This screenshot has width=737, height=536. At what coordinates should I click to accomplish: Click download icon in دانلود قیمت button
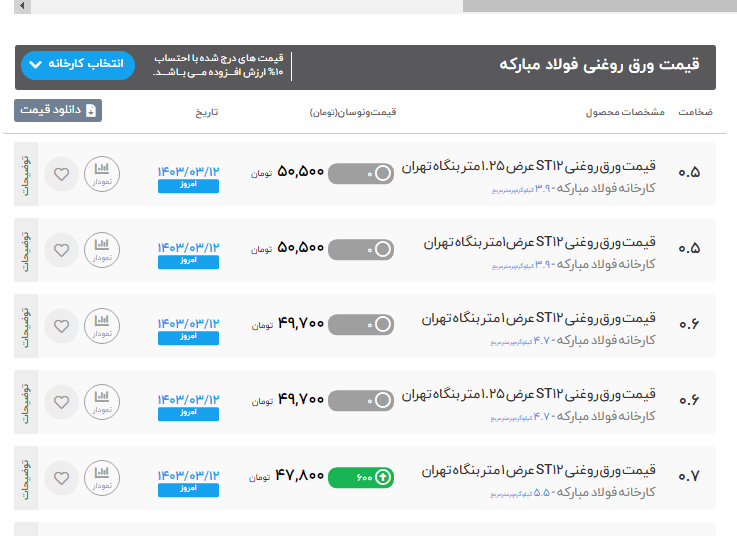click(91, 111)
